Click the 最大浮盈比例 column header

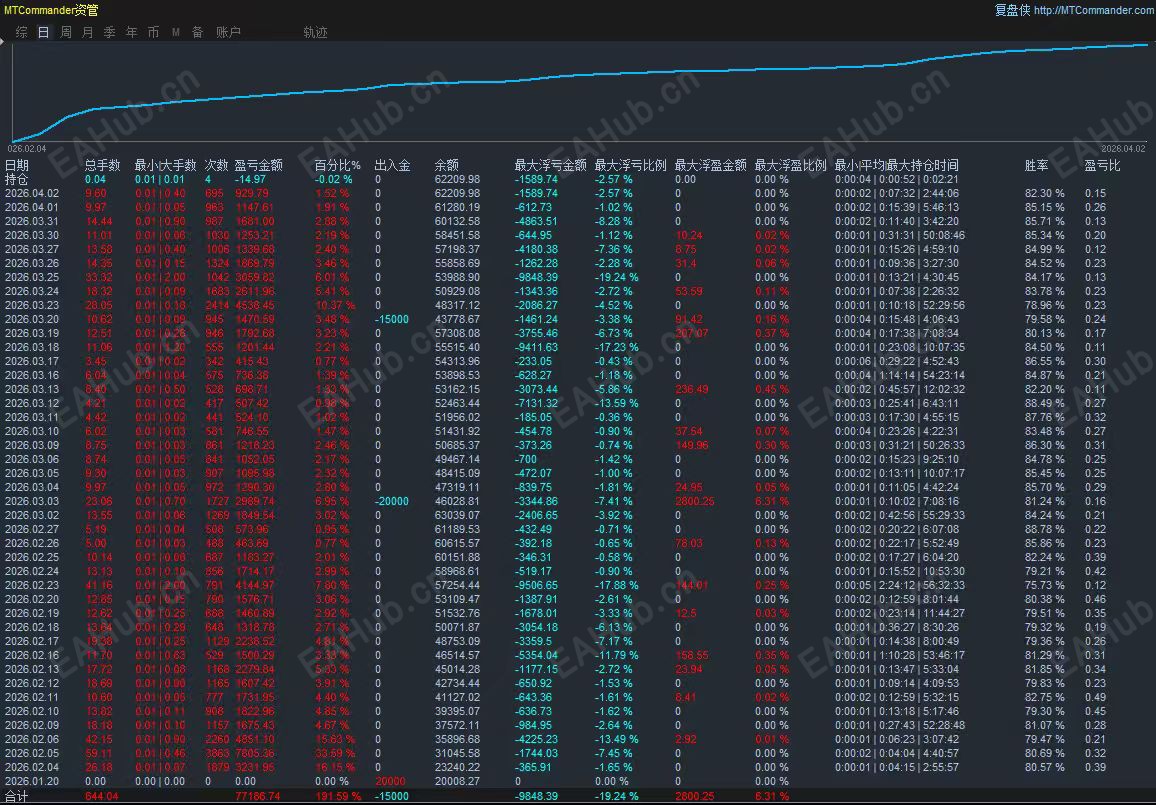coord(790,165)
